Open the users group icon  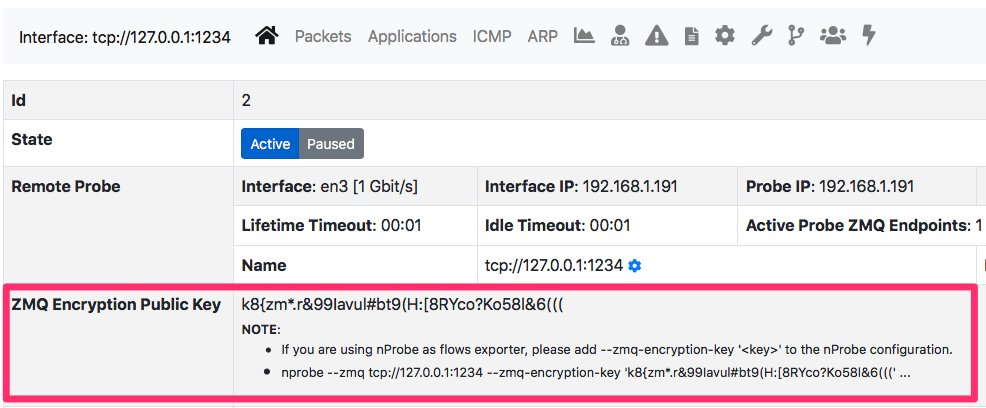[x=833, y=36]
